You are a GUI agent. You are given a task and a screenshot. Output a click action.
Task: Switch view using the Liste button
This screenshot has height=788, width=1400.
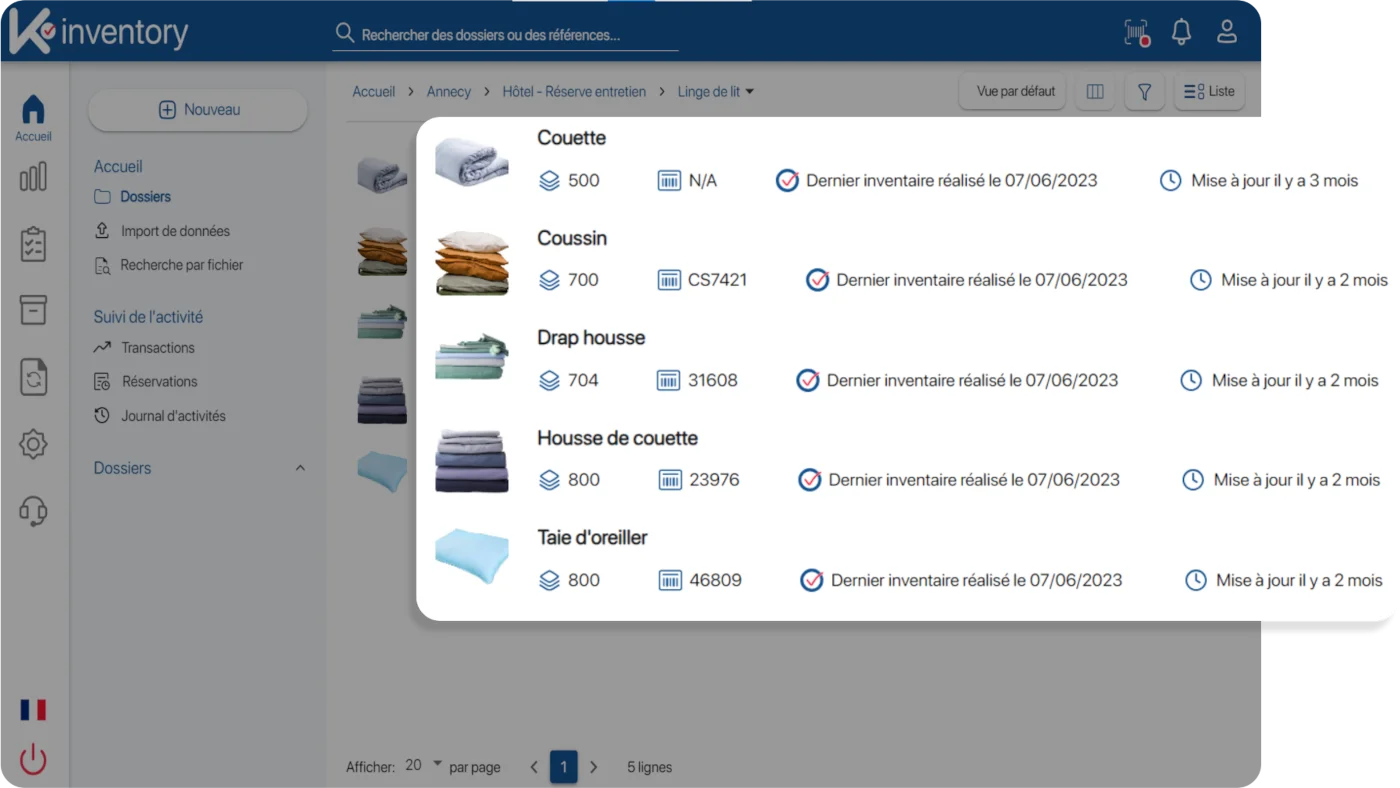[1209, 91]
